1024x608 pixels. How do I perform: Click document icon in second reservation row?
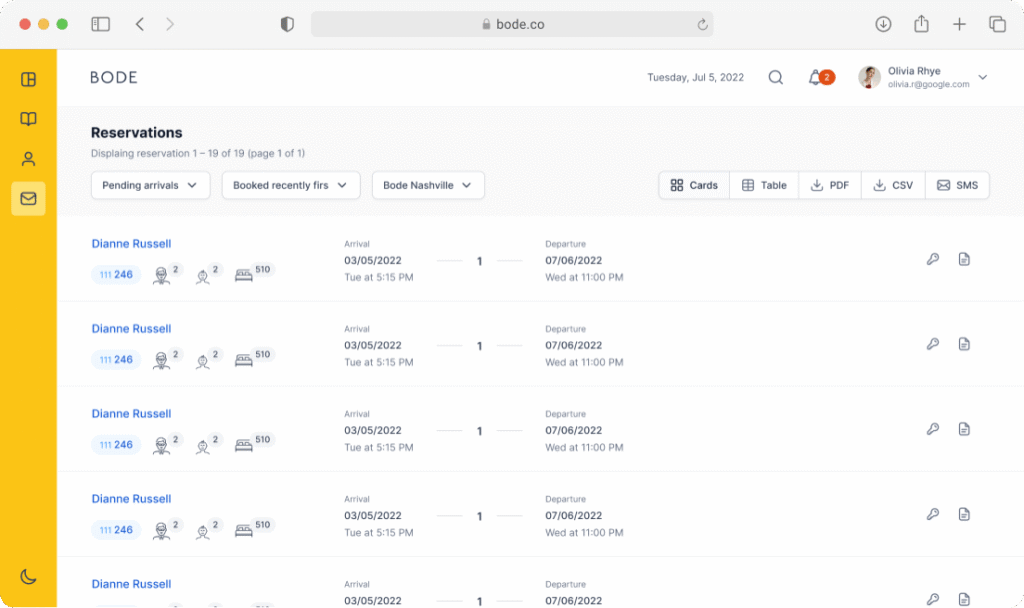pyautogui.click(x=964, y=344)
